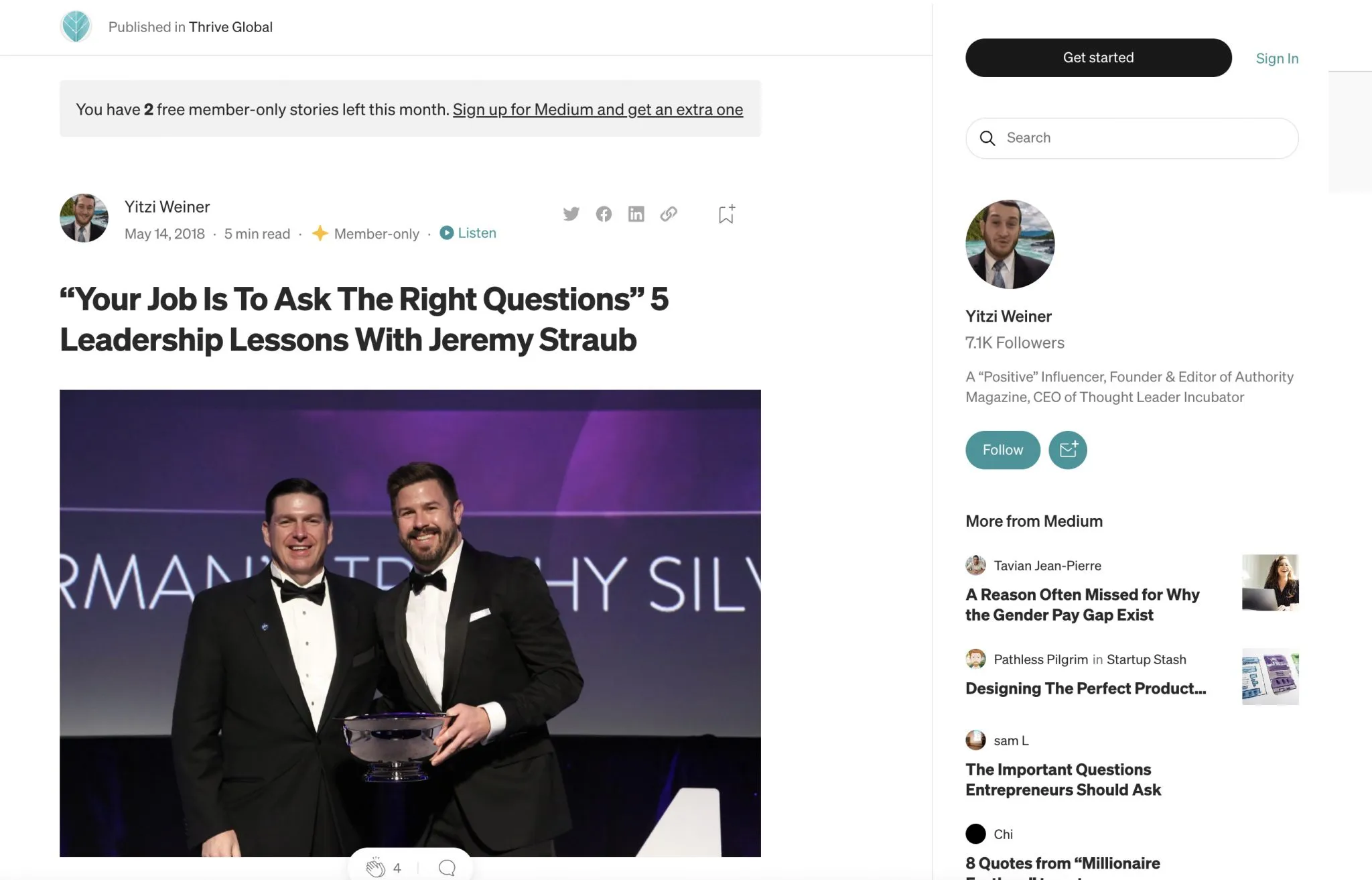Clap for the article
This screenshot has height=880, width=1372.
click(x=376, y=867)
